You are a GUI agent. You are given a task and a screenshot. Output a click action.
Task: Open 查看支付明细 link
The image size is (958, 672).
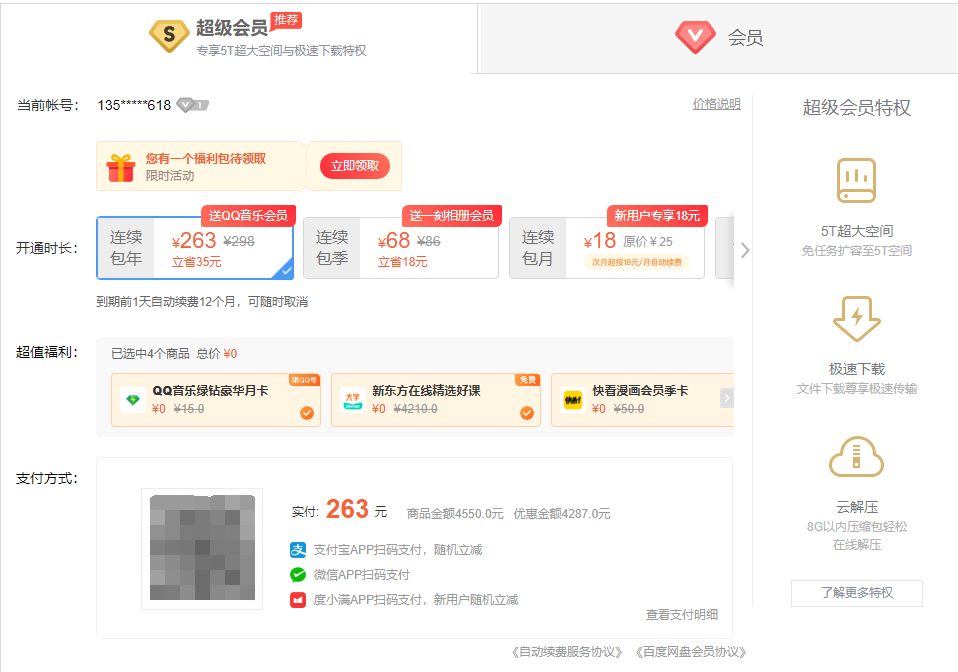click(x=682, y=615)
